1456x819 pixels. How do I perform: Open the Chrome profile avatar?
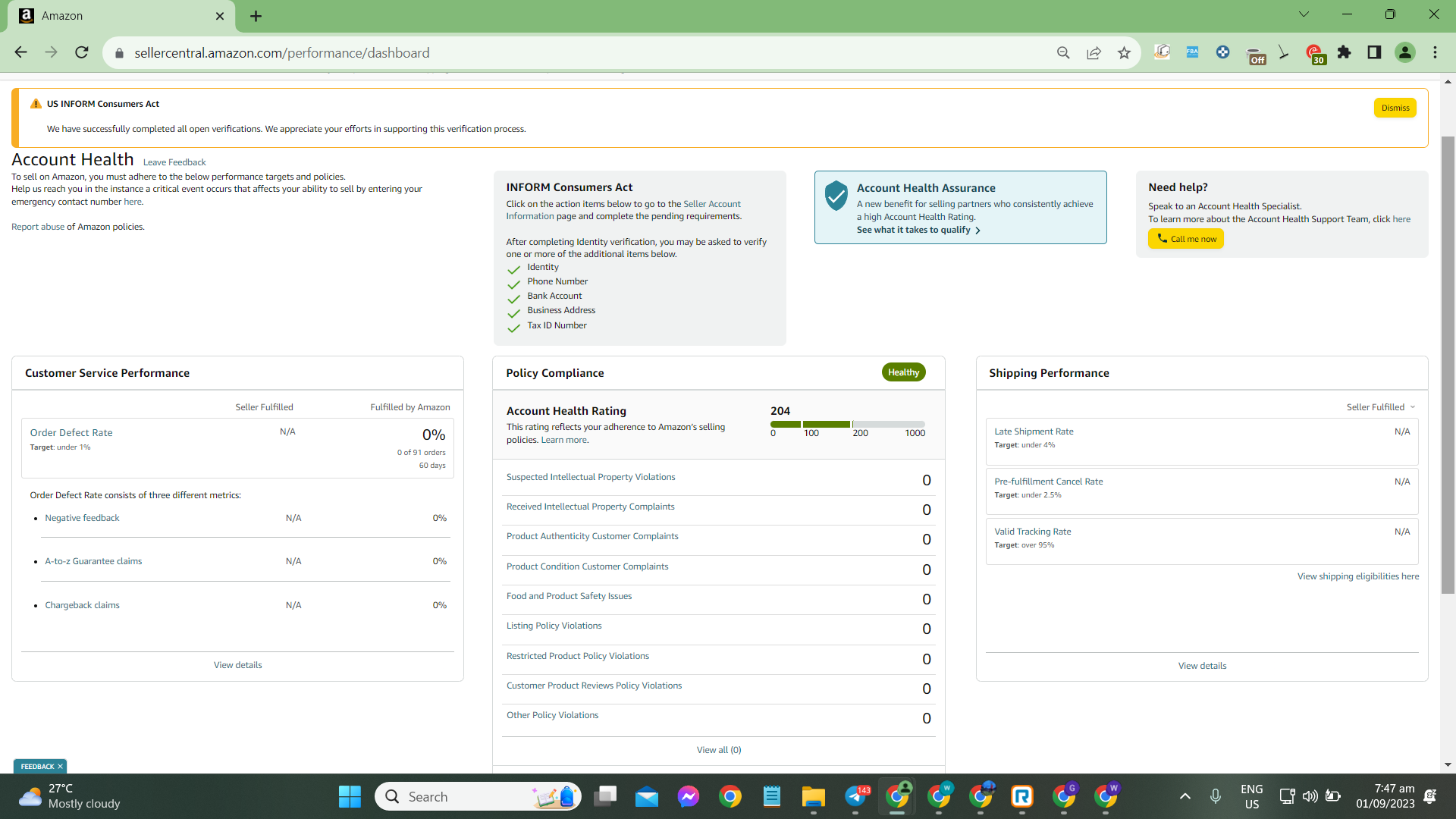click(1405, 52)
